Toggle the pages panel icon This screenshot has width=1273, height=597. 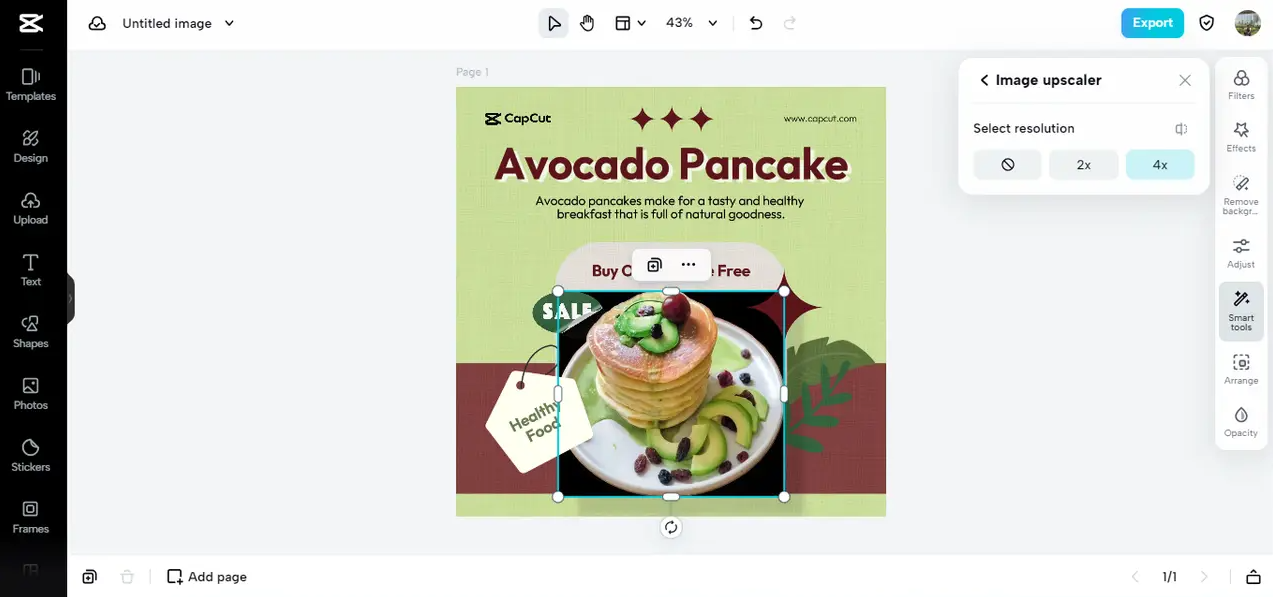(1253, 577)
